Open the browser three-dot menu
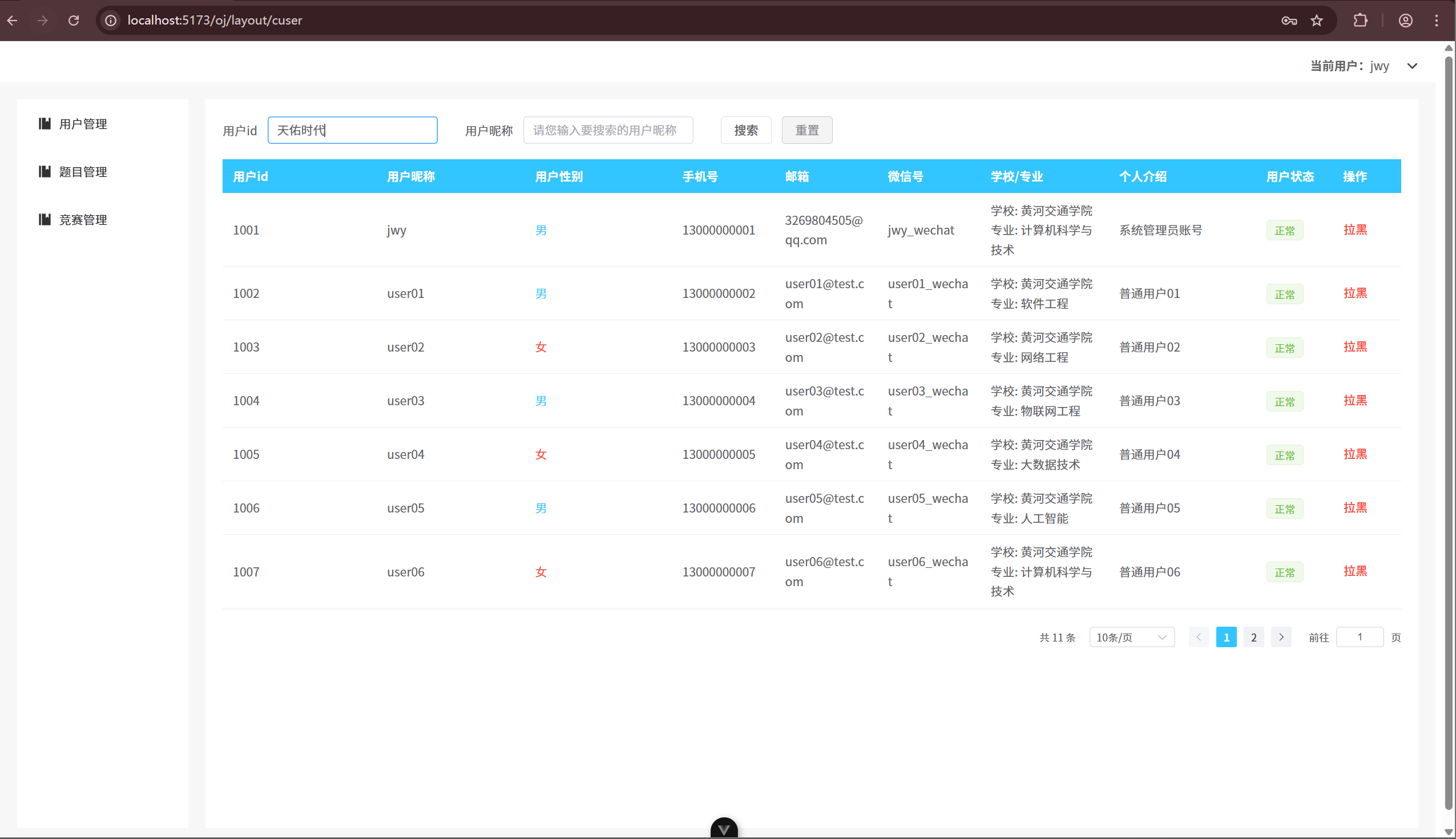Screen dimensions: 1456x839 (1437, 21)
